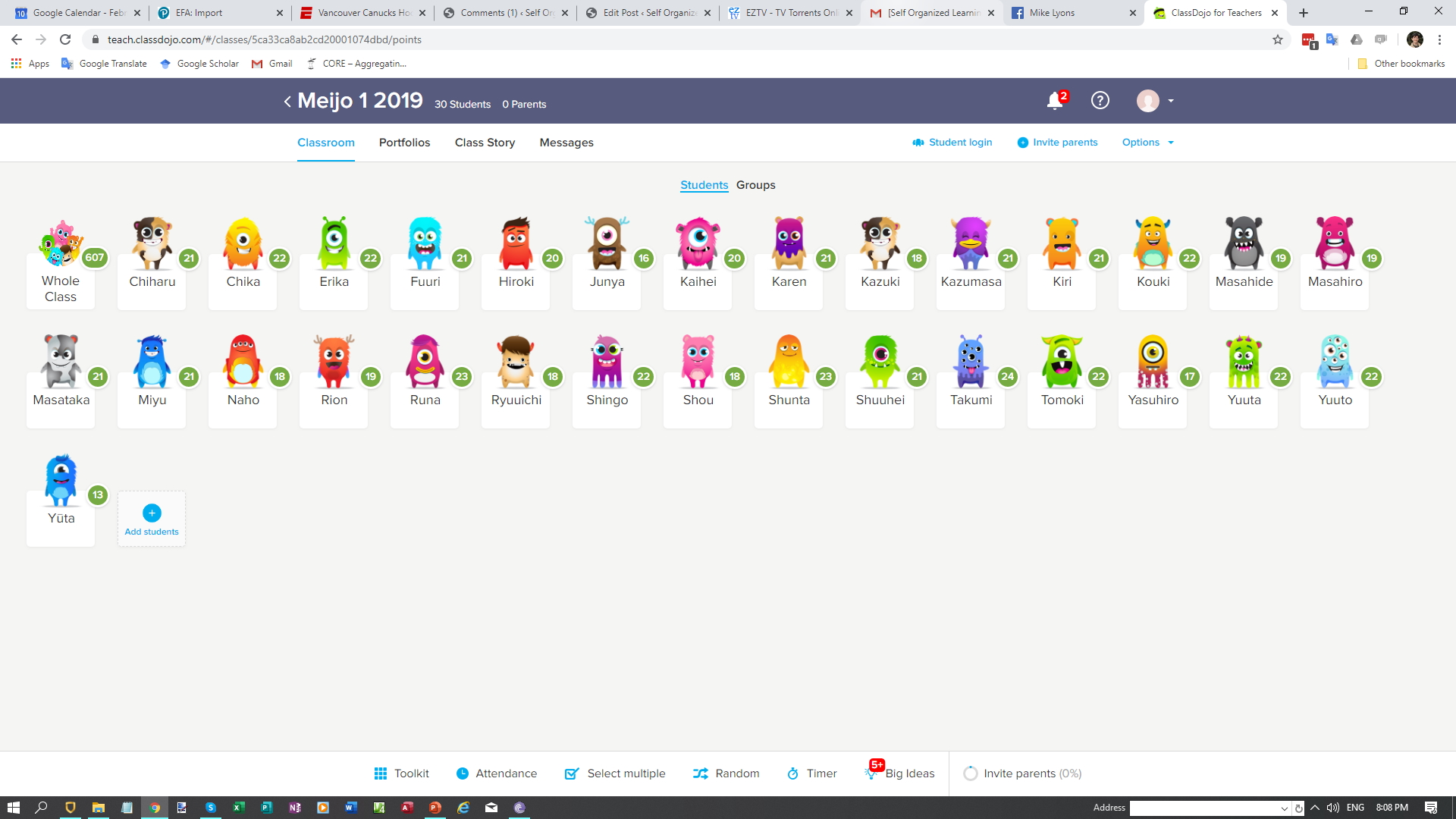1456x819 pixels.
Task: Select the Whole Class avatar
Action: [x=61, y=243]
